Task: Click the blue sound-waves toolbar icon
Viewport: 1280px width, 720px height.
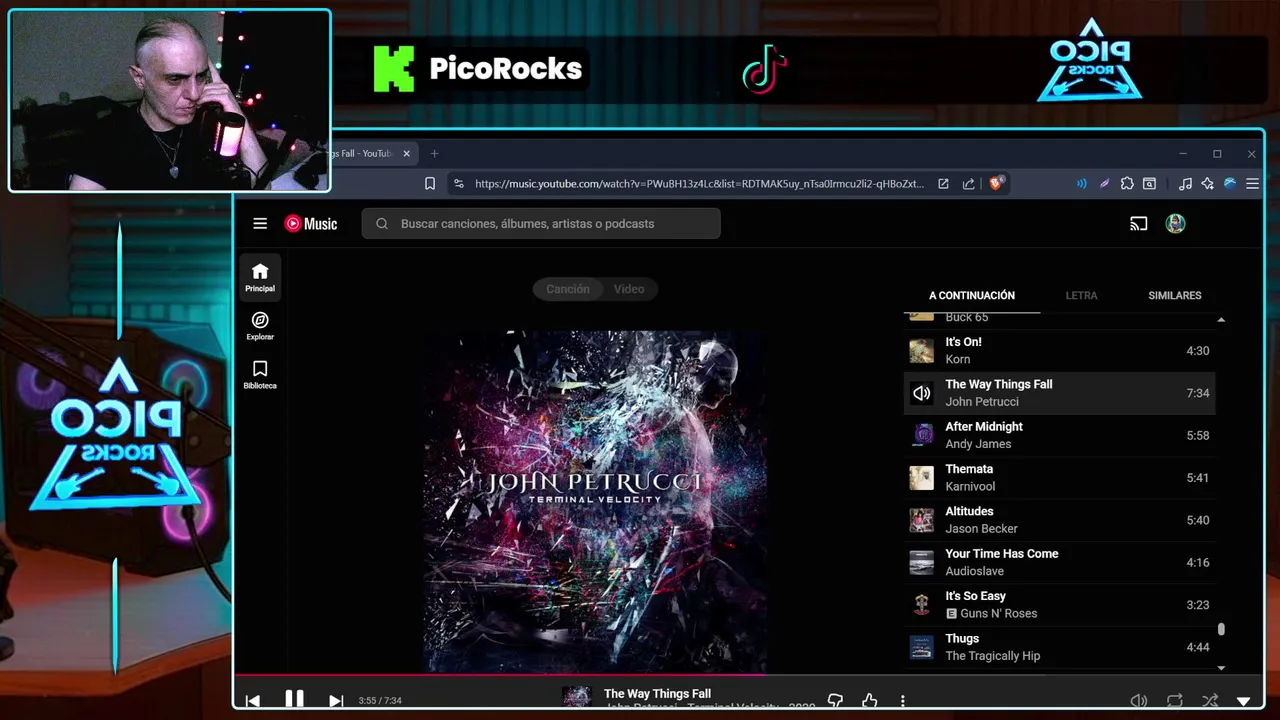Action: pyautogui.click(x=1081, y=184)
